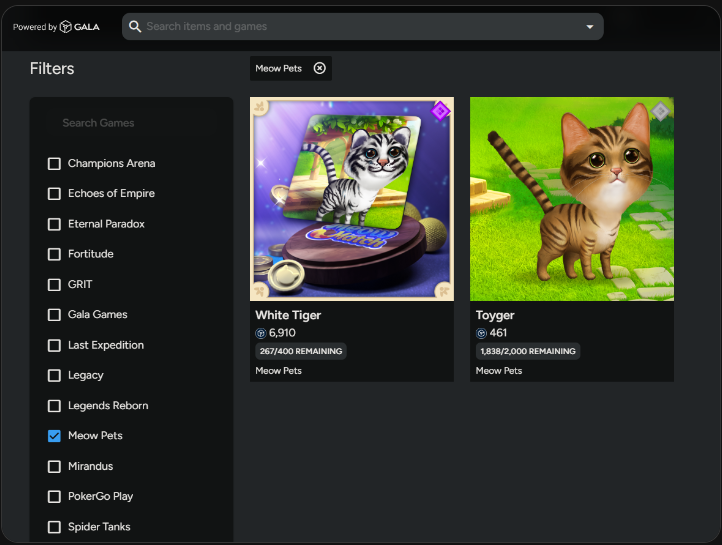Click the Champions Arena label
Image resolution: width=722 pixels, height=545 pixels.
111,163
